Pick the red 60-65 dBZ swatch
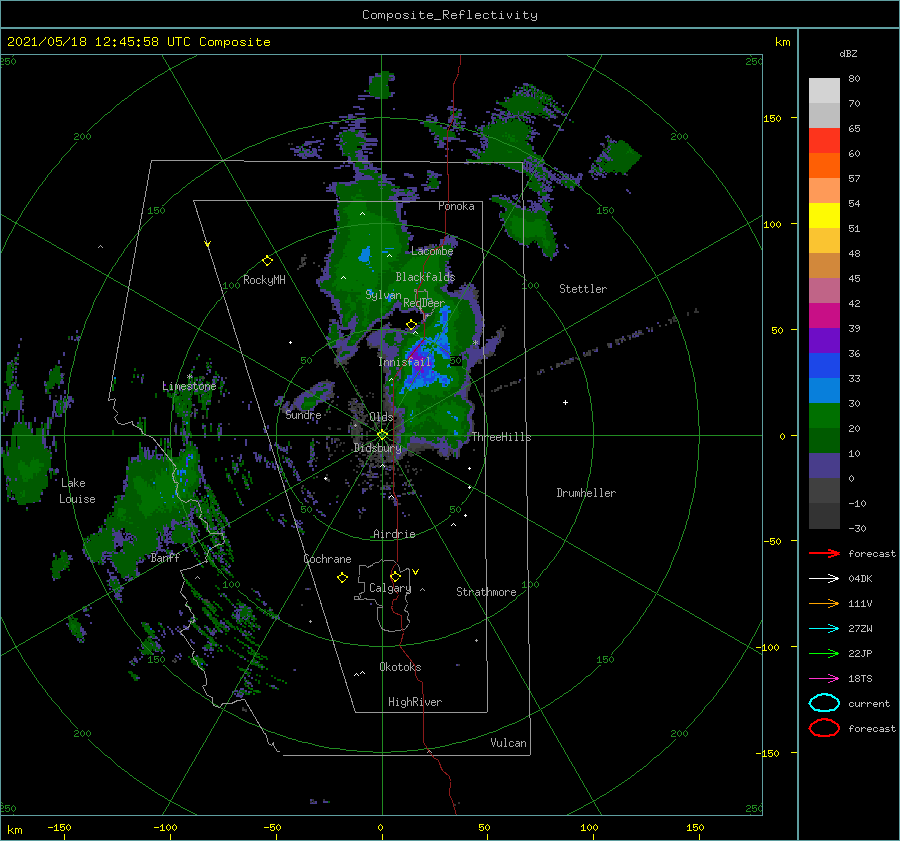 tap(824, 141)
